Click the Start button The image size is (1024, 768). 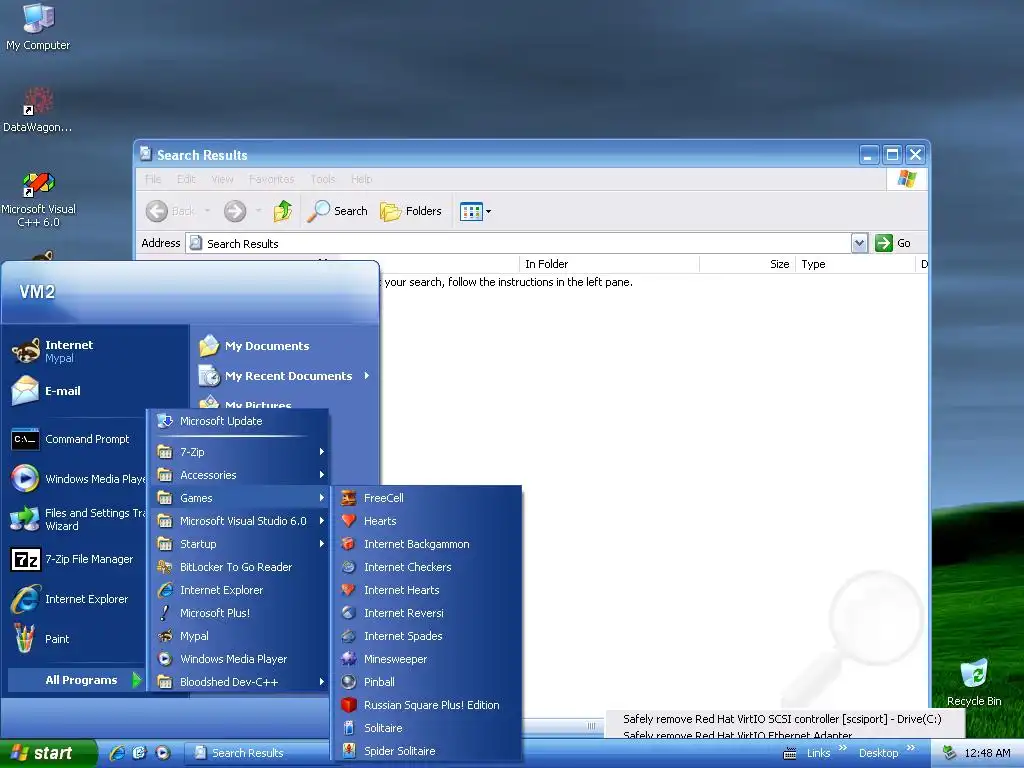click(47, 753)
